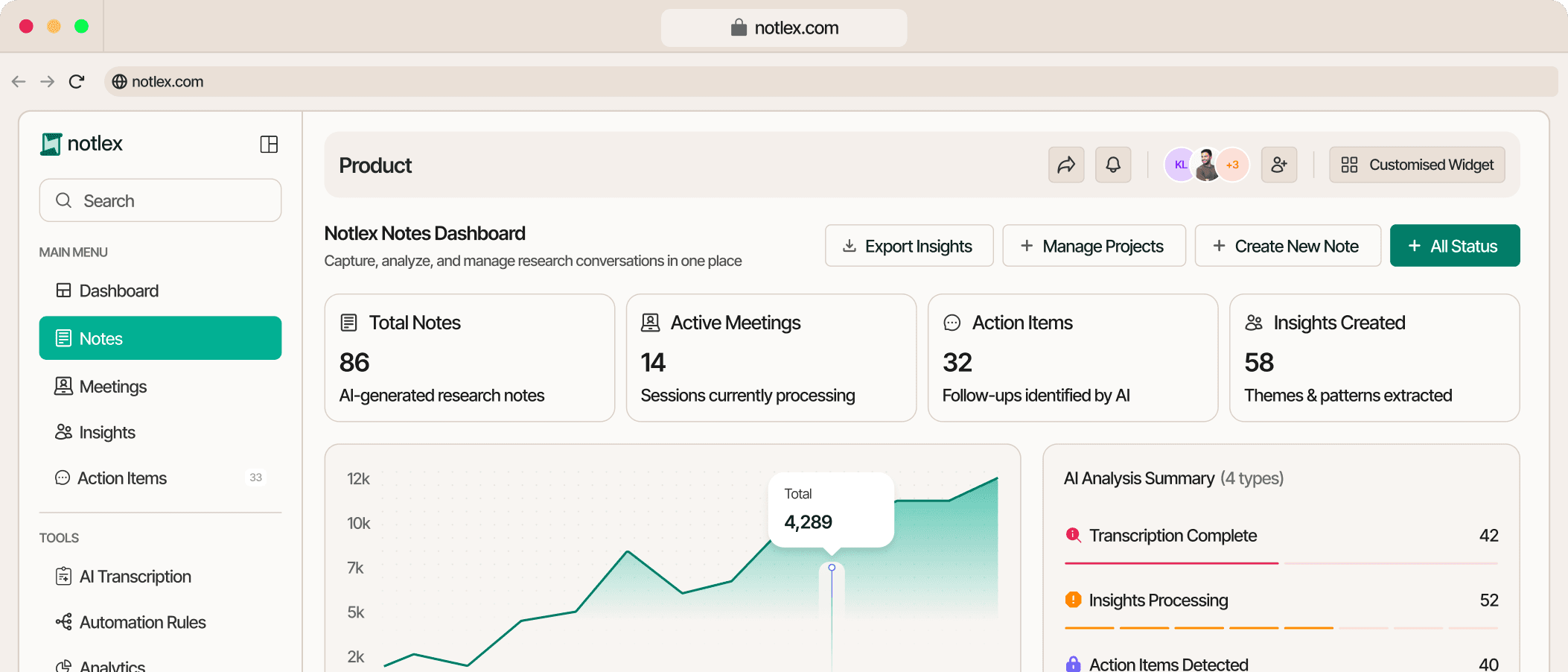
Task: Expand the +3 collaborators avatar group
Action: pos(1231,165)
